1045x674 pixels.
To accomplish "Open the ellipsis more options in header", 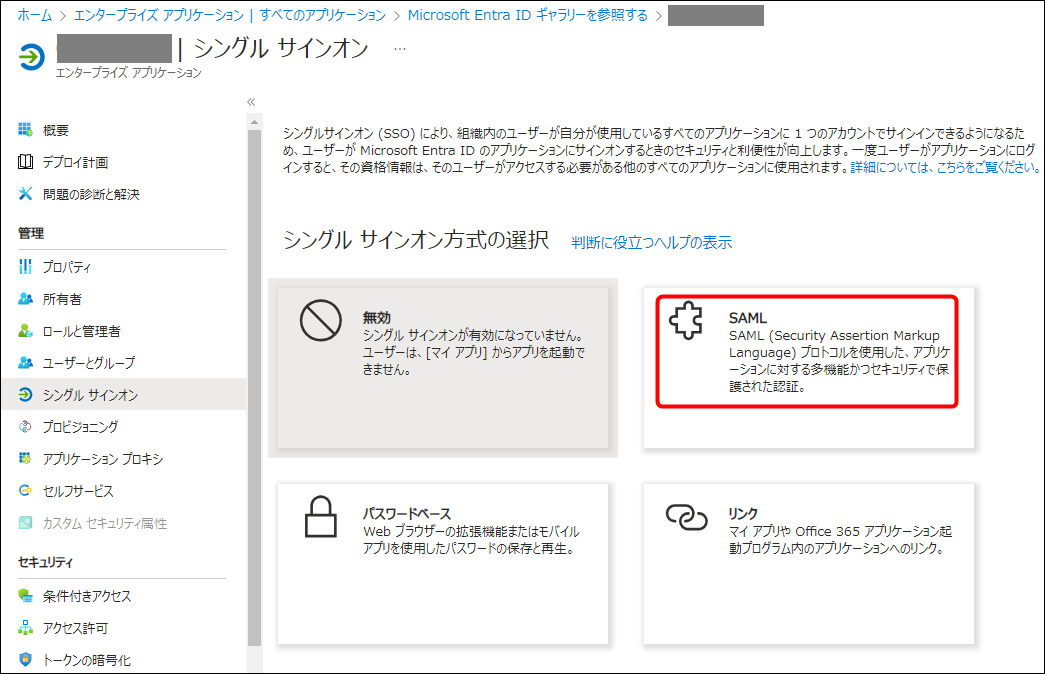I will point(399,49).
